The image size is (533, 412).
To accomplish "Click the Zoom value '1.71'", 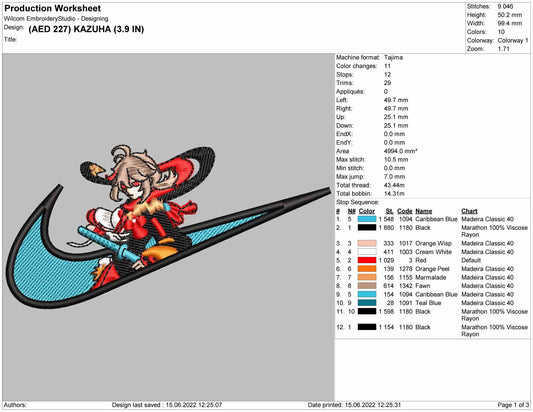I will coord(503,49).
